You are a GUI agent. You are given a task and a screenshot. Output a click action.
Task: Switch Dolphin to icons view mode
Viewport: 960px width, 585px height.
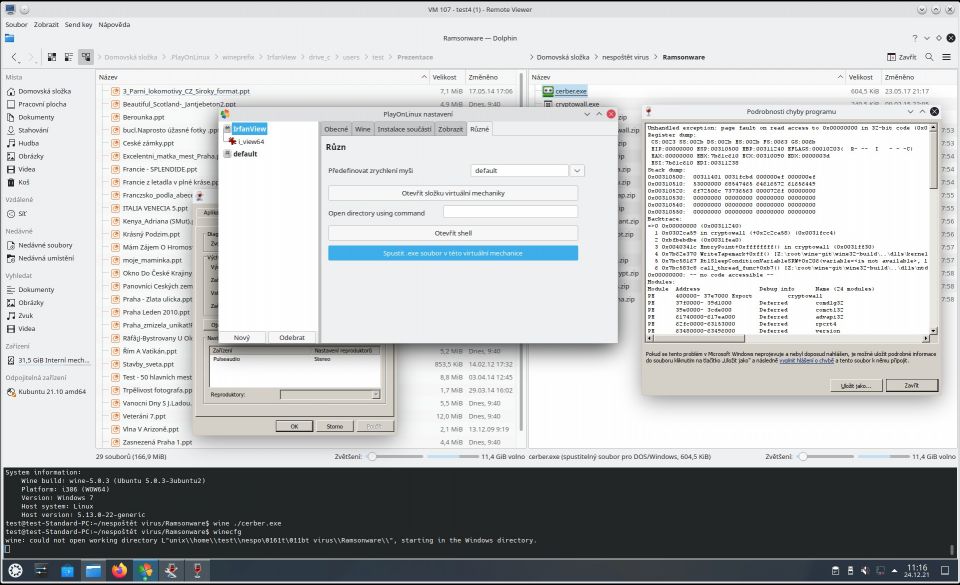click(52, 57)
